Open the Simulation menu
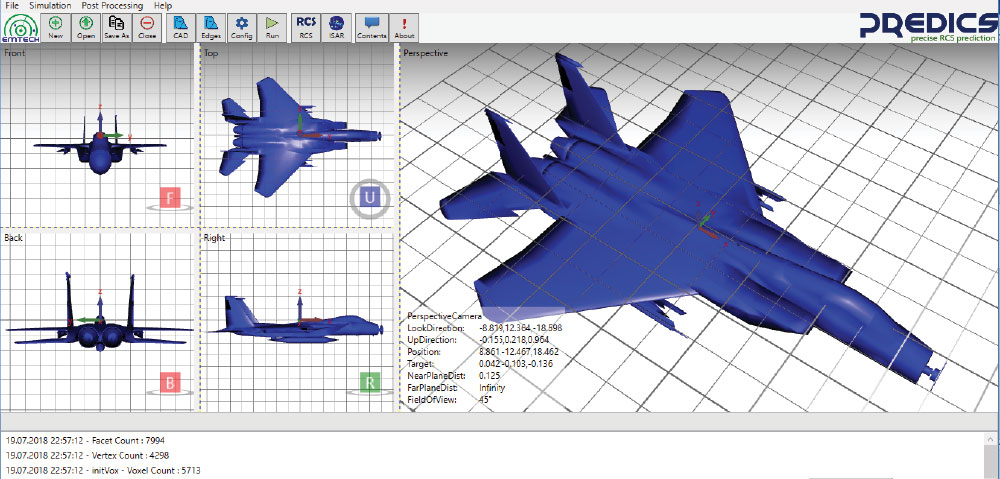The width and height of the screenshot is (1000, 479). click(50, 6)
